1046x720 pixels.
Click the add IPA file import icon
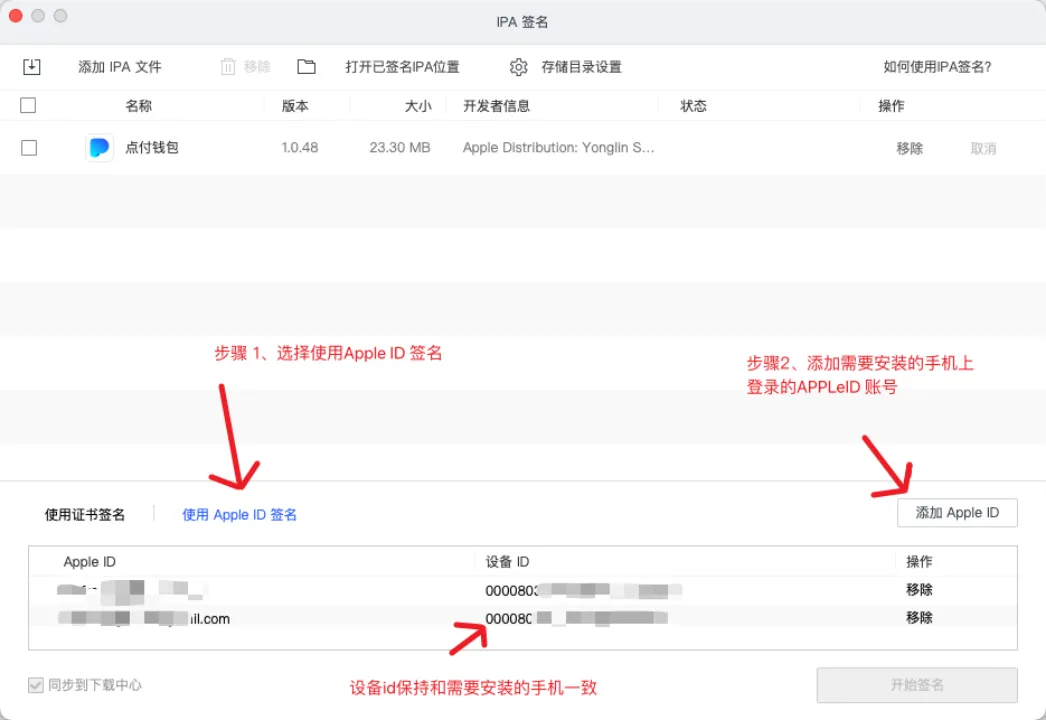pyautogui.click(x=32, y=67)
